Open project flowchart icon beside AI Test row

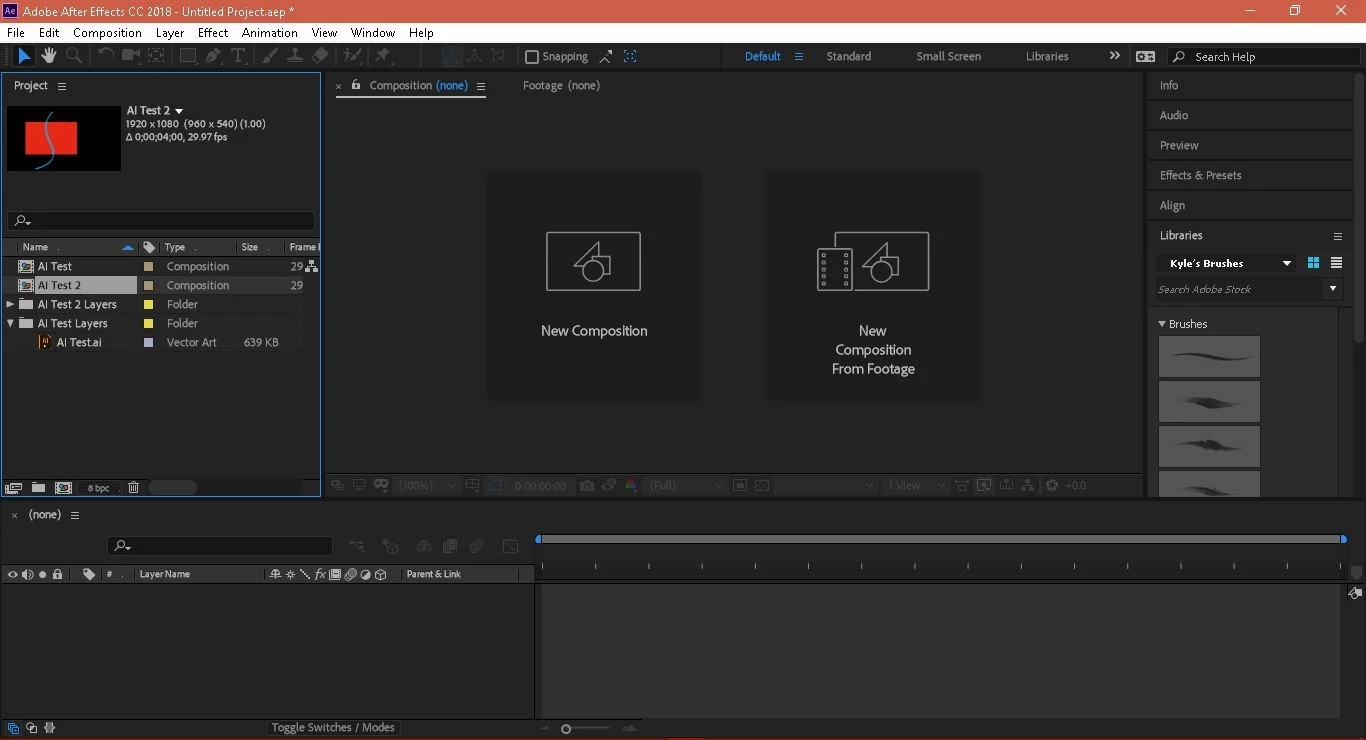(312, 266)
